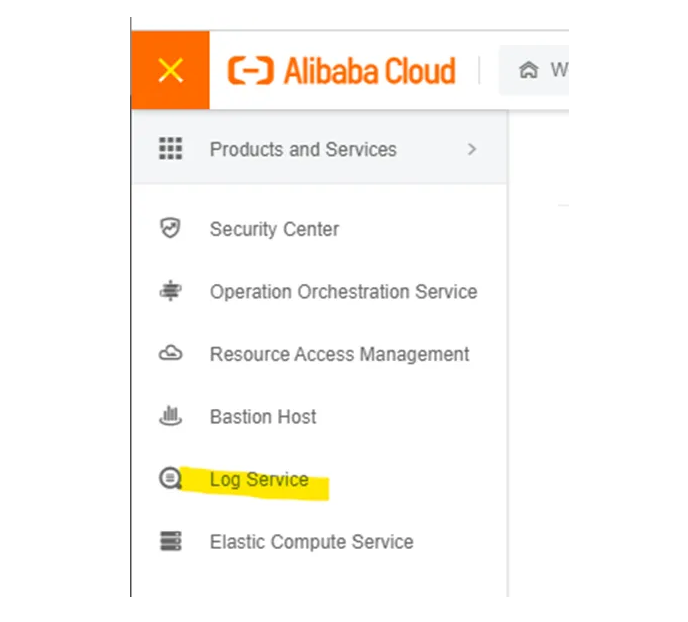Viewport: 688px width, 622px height.
Task: Click the Elastic Compute Service server icon
Action: (170, 541)
